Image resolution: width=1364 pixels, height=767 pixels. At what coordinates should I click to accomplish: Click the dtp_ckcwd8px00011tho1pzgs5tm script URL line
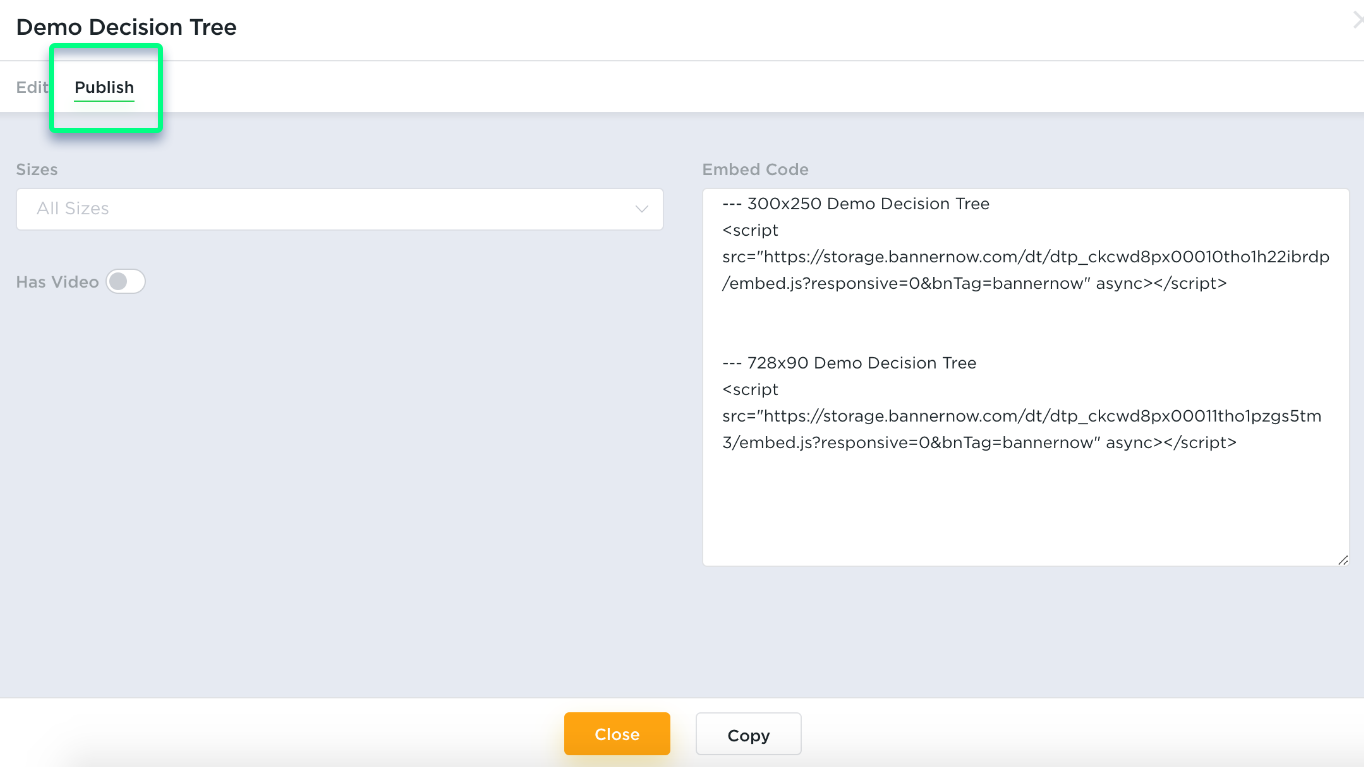1022,416
